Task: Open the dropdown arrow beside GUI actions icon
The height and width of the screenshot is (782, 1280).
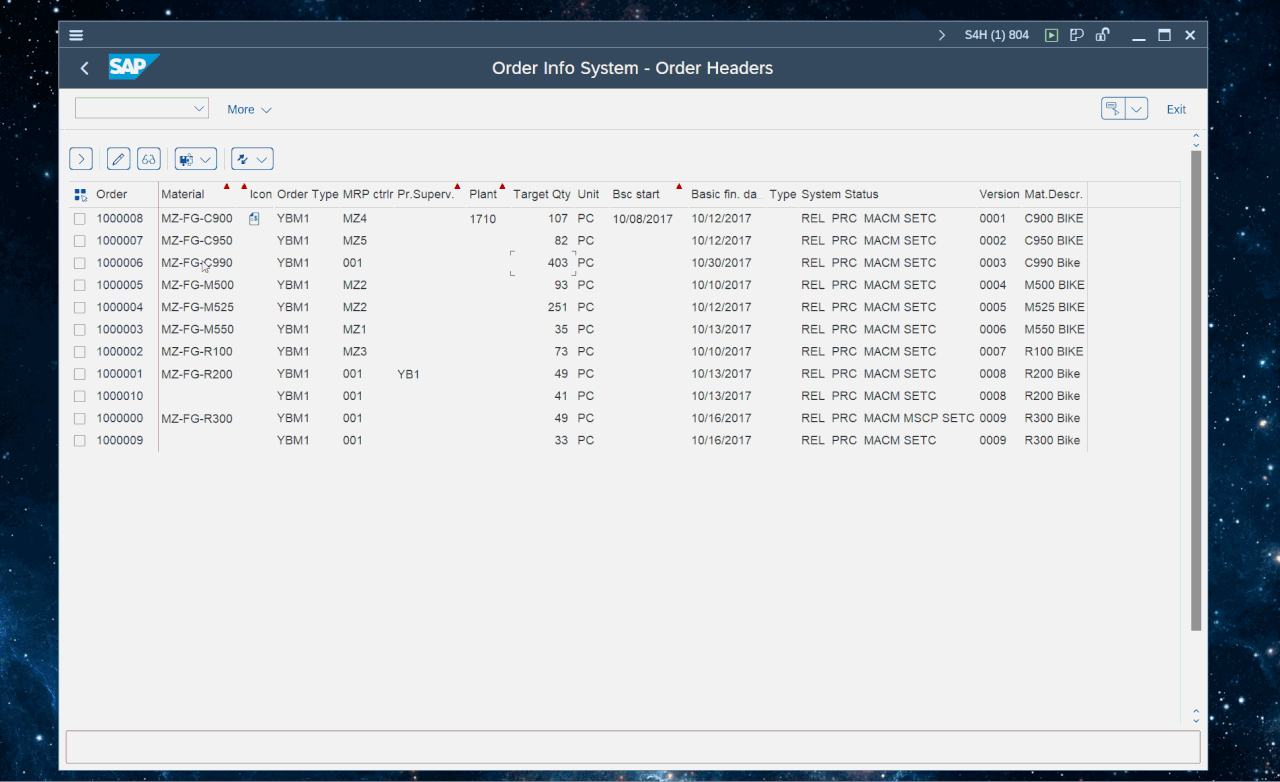Action: pos(1136,109)
